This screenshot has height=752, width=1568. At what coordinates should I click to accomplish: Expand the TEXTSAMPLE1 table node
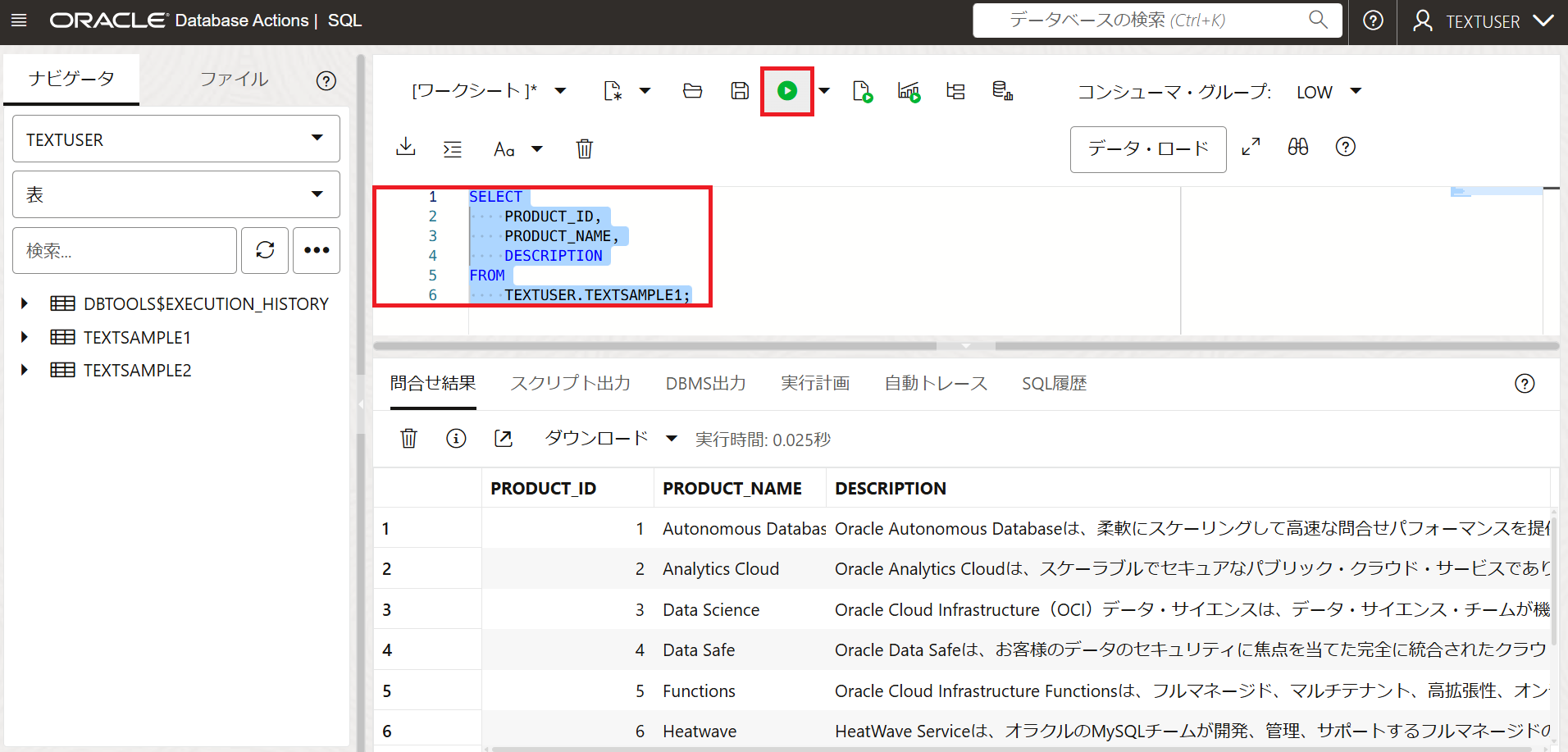[x=25, y=337]
